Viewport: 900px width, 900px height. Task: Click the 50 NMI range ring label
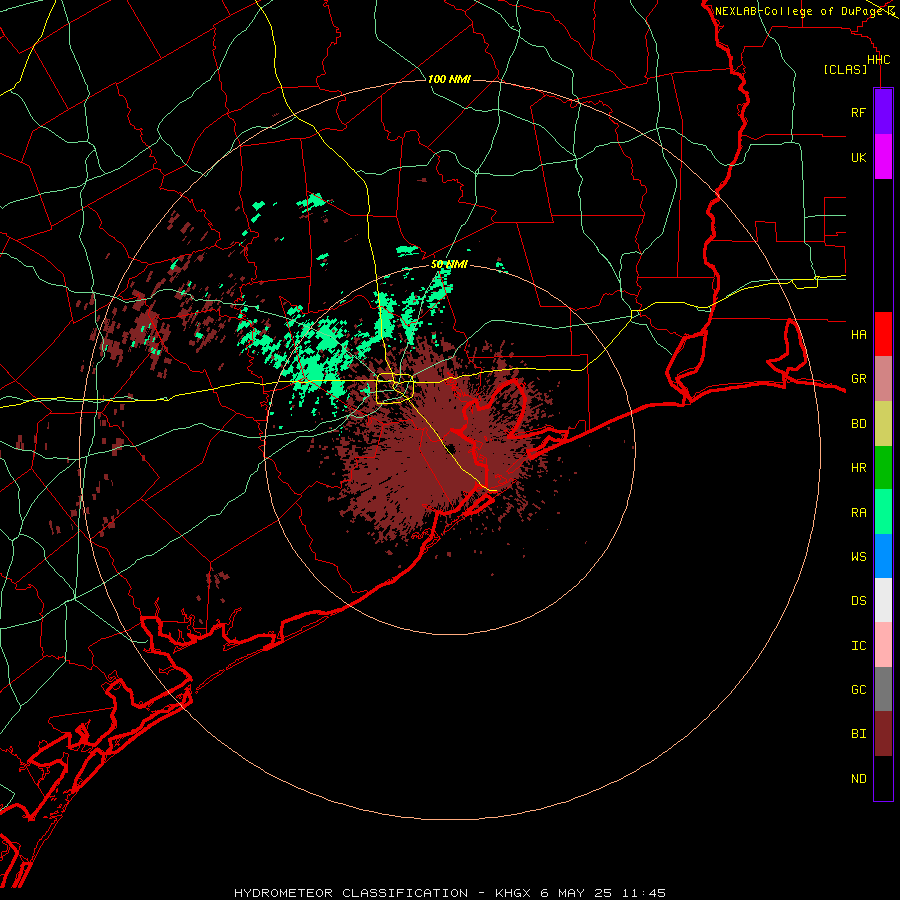point(449,264)
